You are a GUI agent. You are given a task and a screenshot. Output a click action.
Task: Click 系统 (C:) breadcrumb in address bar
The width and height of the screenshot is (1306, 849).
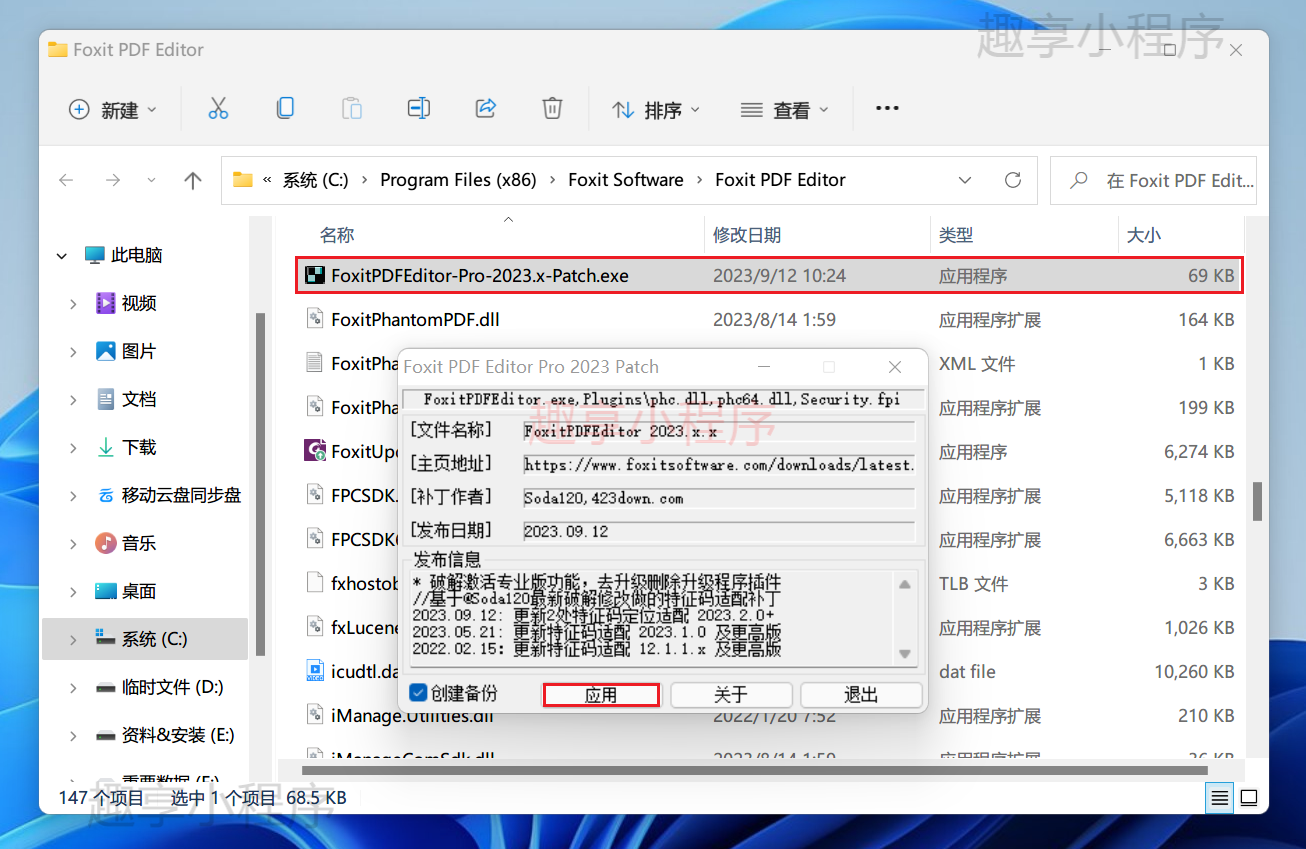point(316,180)
